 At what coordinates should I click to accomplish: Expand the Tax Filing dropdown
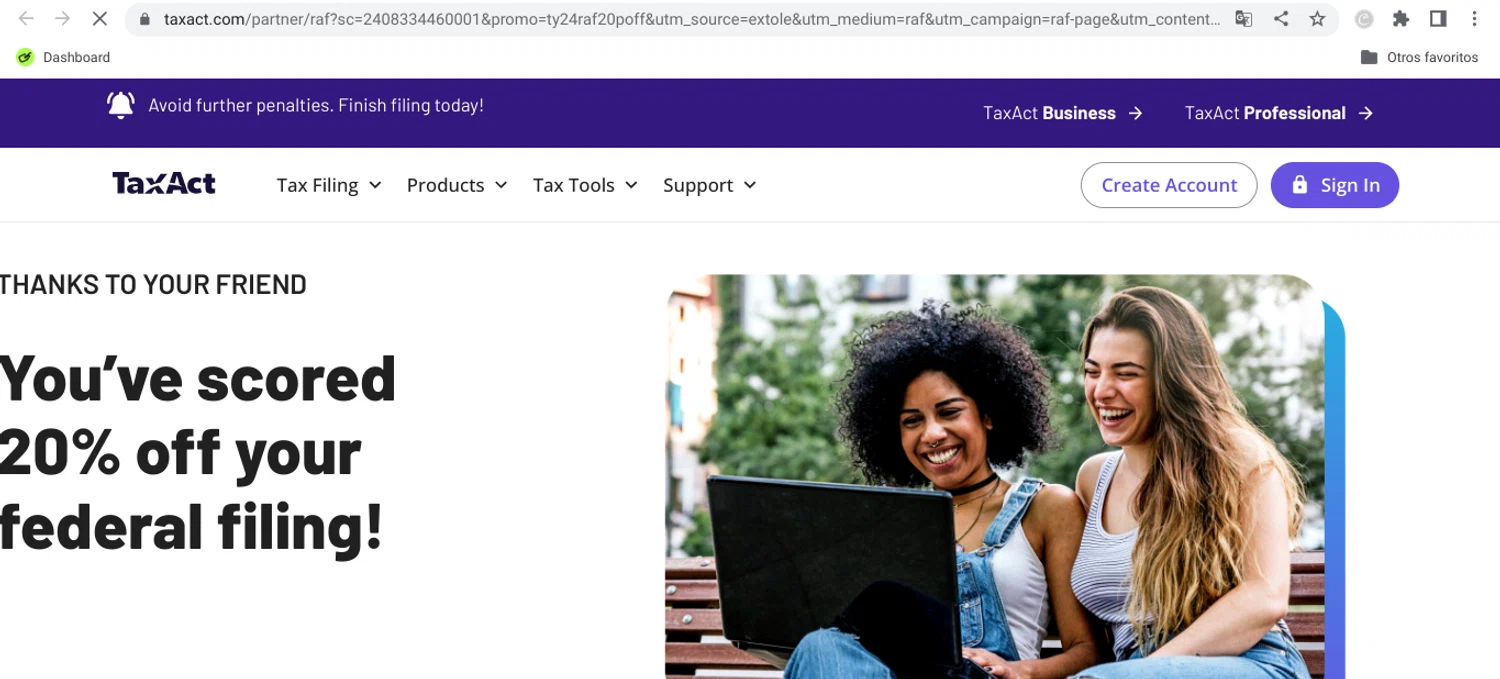click(x=329, y=185)
